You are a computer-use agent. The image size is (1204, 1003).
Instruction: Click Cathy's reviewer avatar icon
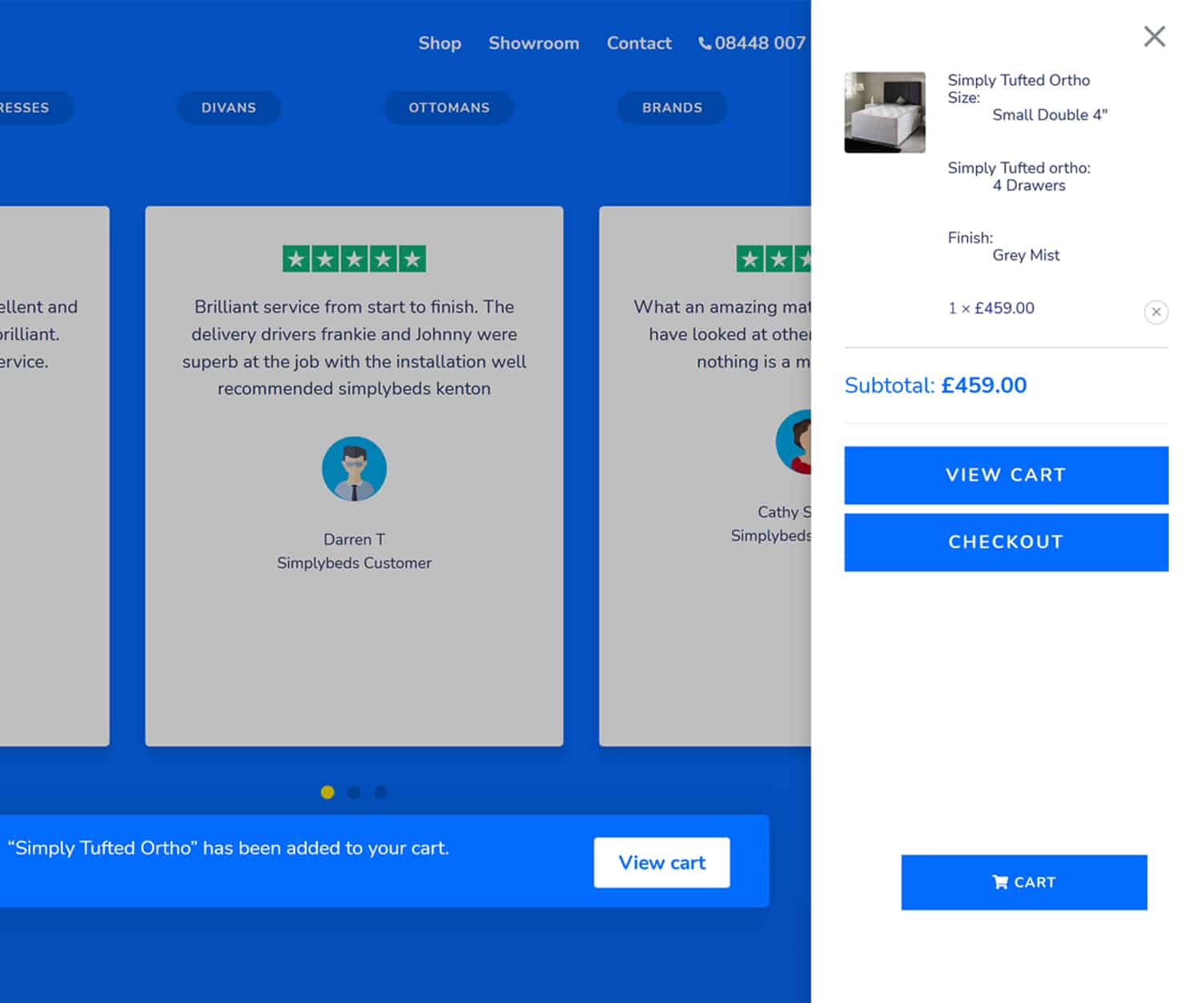[794, 441]
